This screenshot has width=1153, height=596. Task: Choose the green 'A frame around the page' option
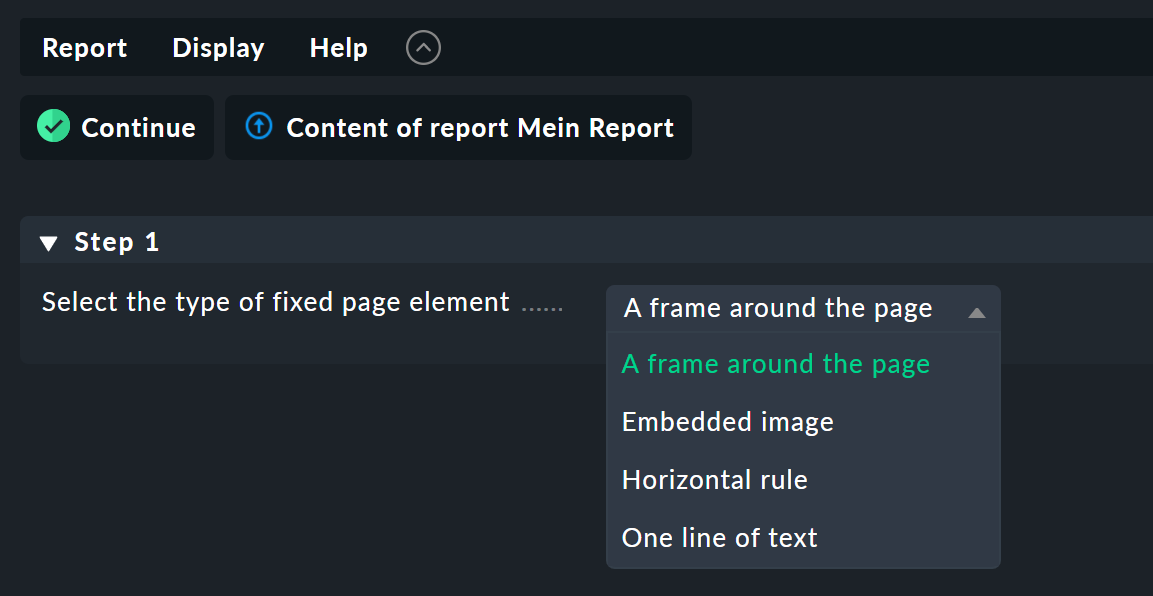(776, 364)
